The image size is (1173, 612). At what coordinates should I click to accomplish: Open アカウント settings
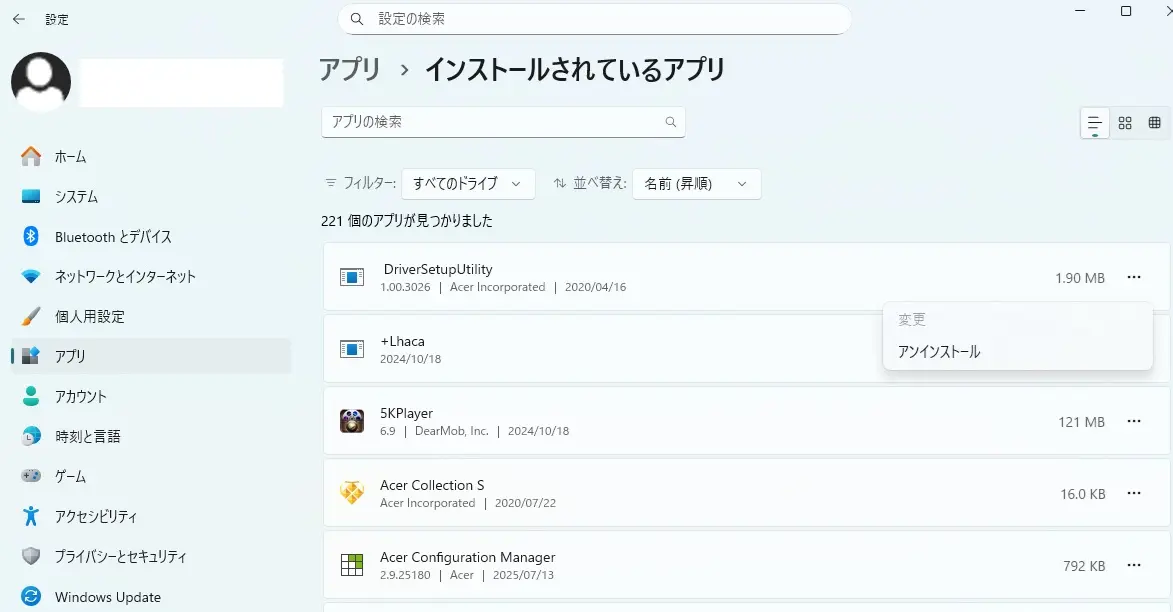[151, 397]
